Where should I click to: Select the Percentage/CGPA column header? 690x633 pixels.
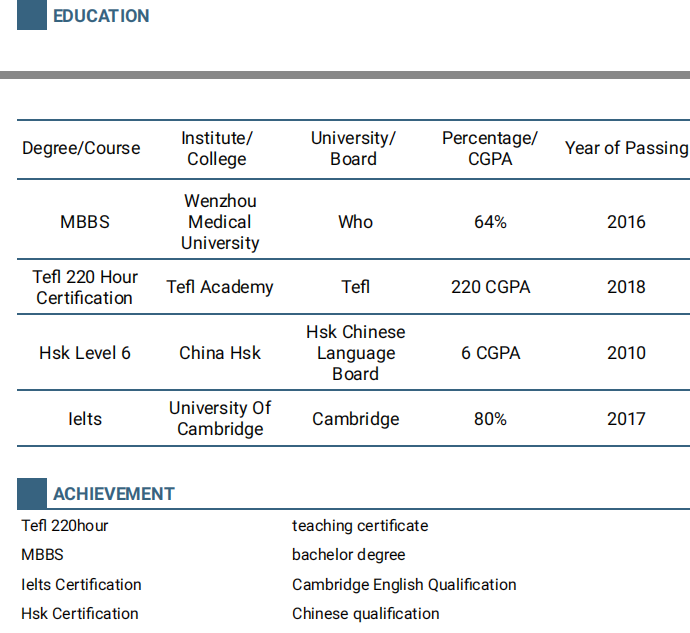[490, 148]
